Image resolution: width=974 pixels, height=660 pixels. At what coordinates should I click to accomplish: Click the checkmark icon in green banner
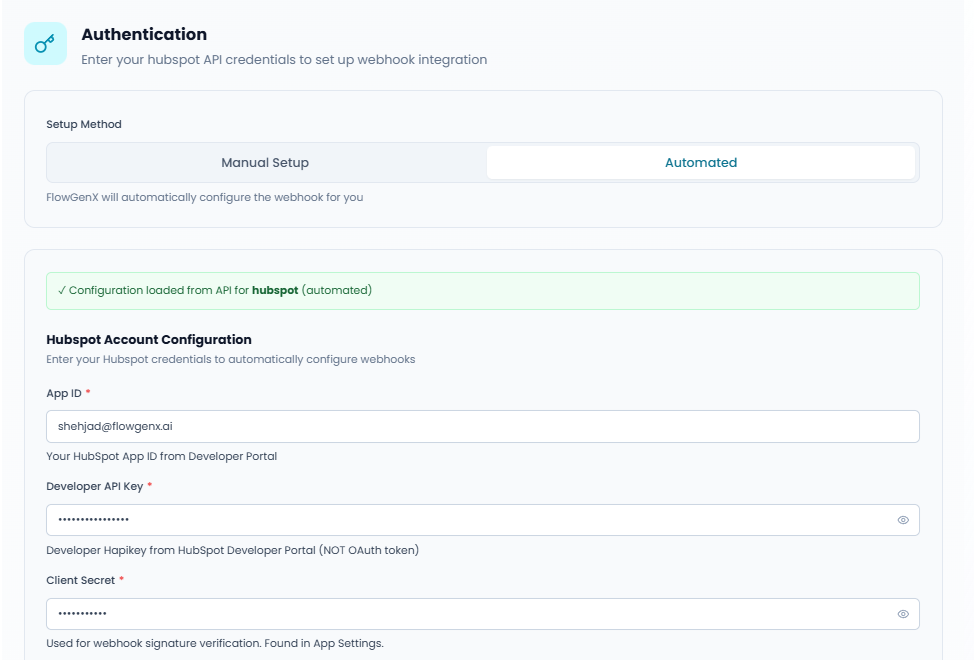point(62,290)
